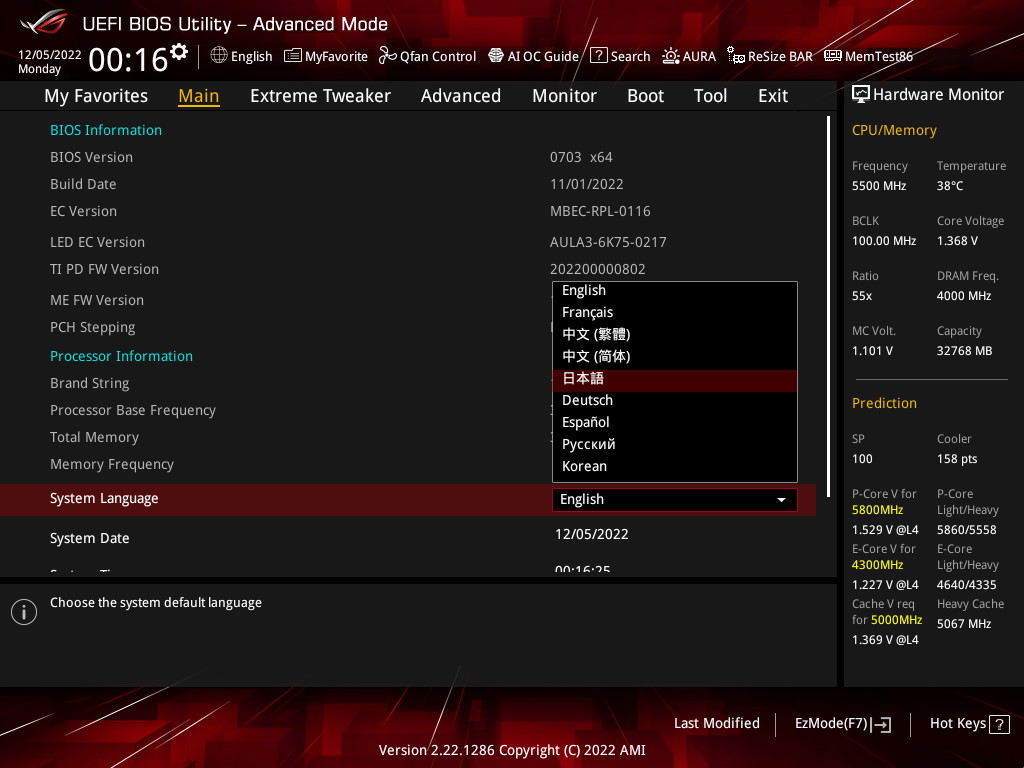Viewport: 1024px width, 768px height.
Task: Choose Français in the language list
Action: (675, 312)
